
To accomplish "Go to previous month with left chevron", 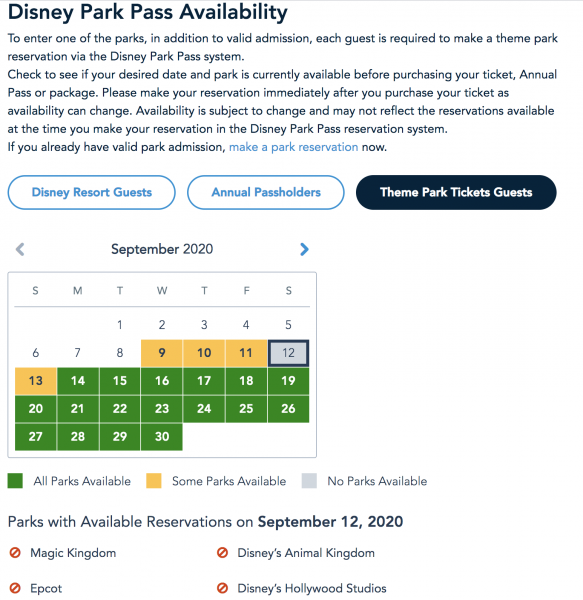I will click(20, 249).
